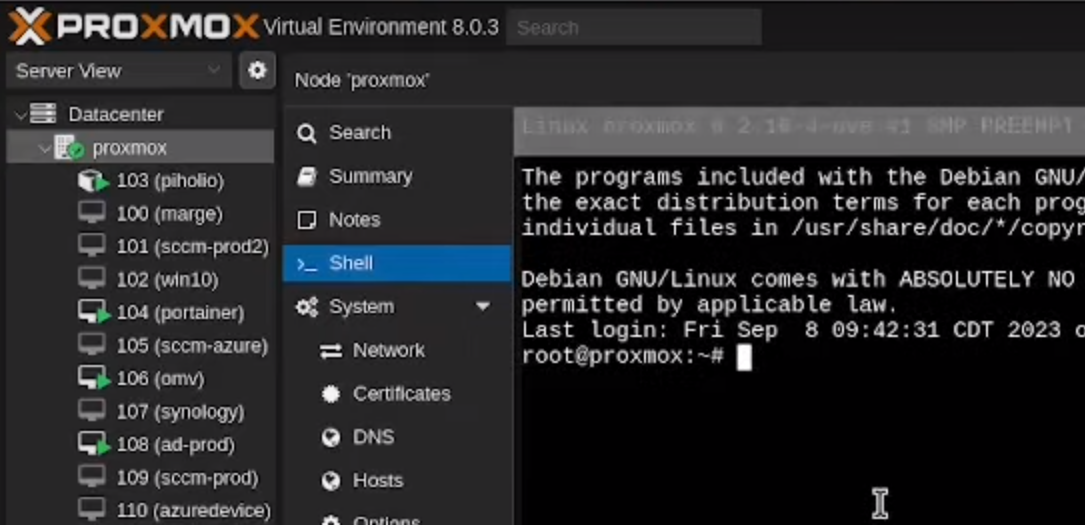Select running VM icon for 106 (omv)
1085x525 pixels.
pyautogui.click(x=93, y=378)
